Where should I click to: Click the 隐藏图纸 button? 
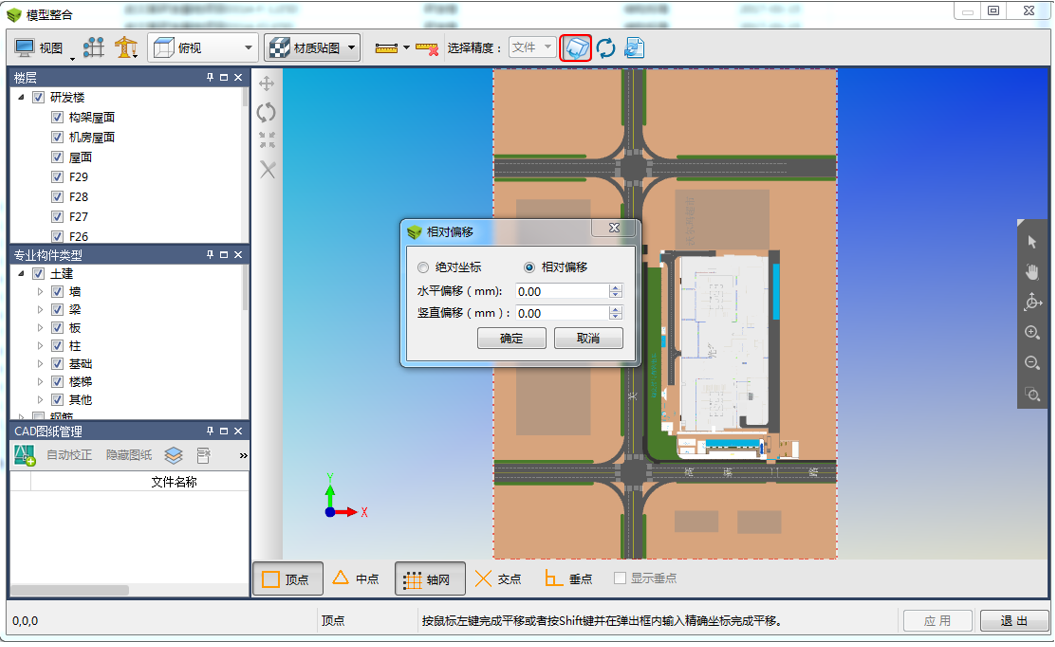click(x=129, y=455)
